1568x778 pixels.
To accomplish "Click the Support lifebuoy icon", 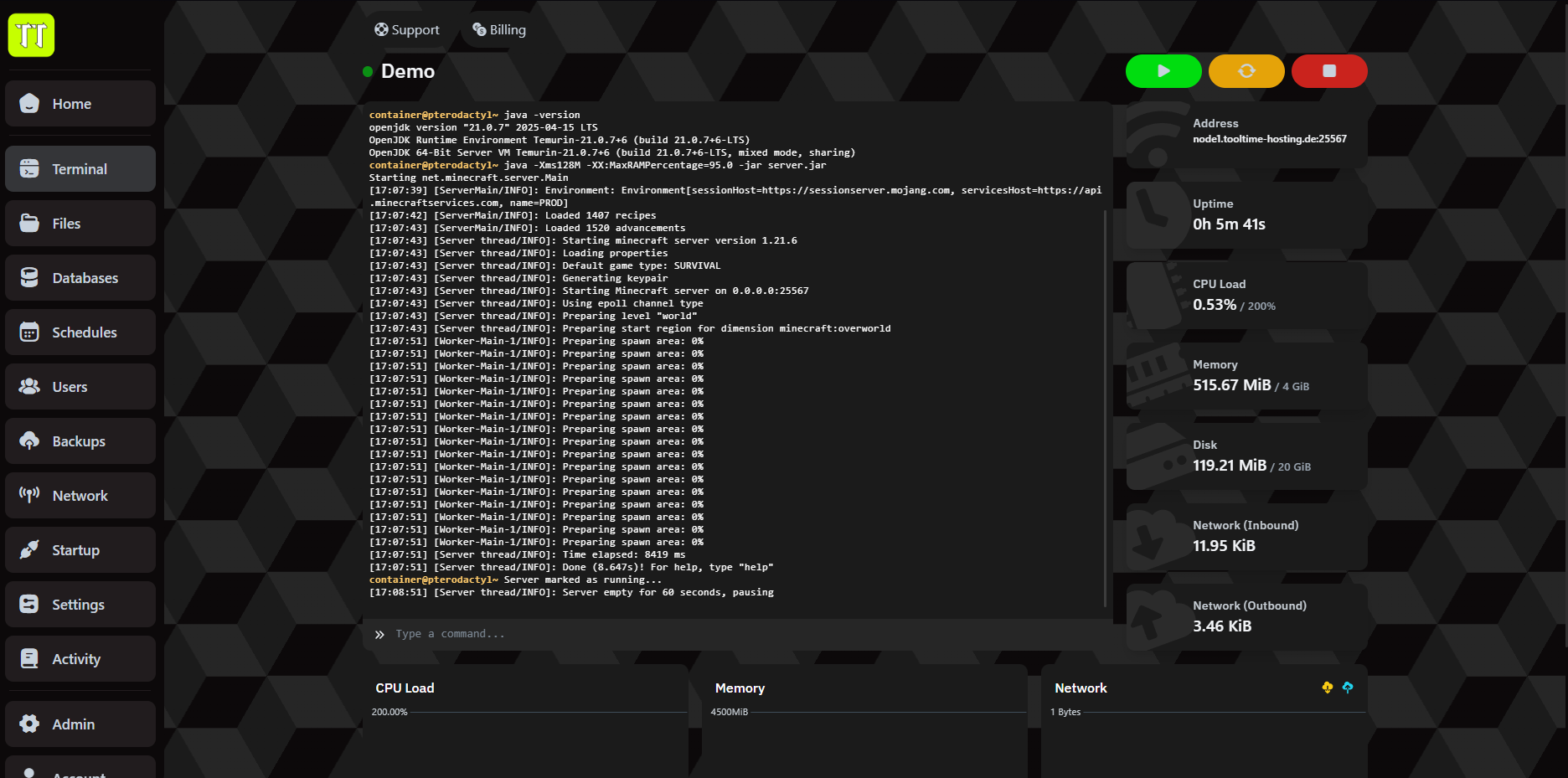I will 381,29.
